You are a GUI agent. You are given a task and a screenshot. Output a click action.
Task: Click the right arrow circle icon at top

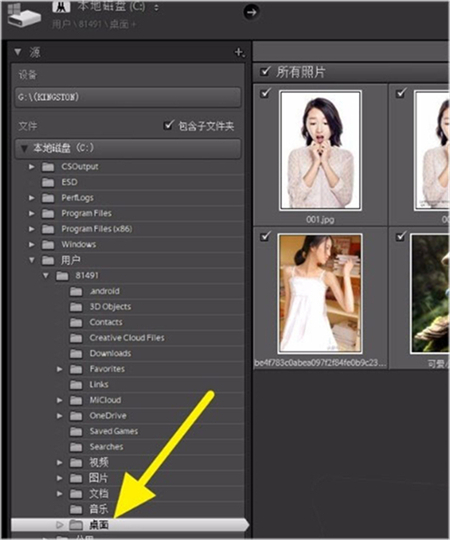(x=251, y=12)
